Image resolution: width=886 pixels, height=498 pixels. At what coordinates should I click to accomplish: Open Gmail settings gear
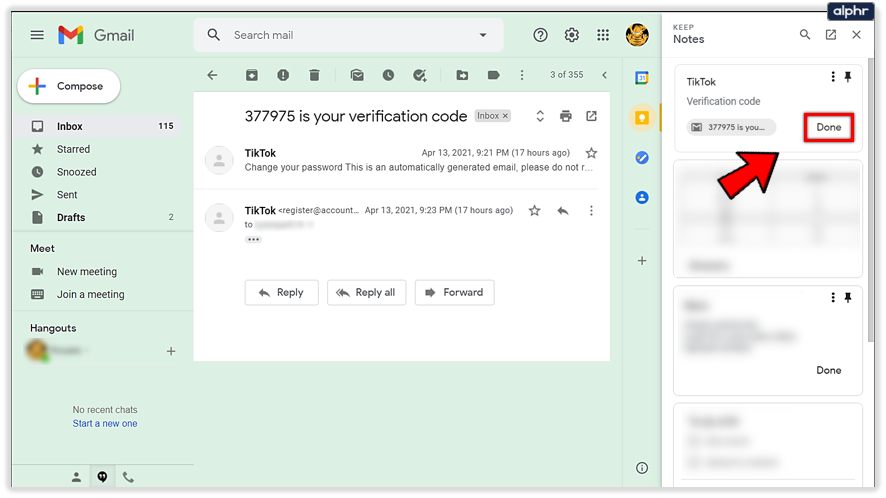tap(572, 35)
